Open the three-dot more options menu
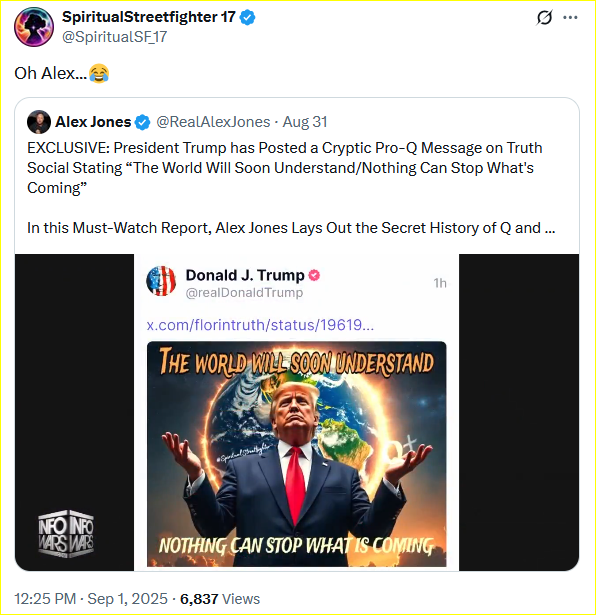 click(x=570, y=18)
